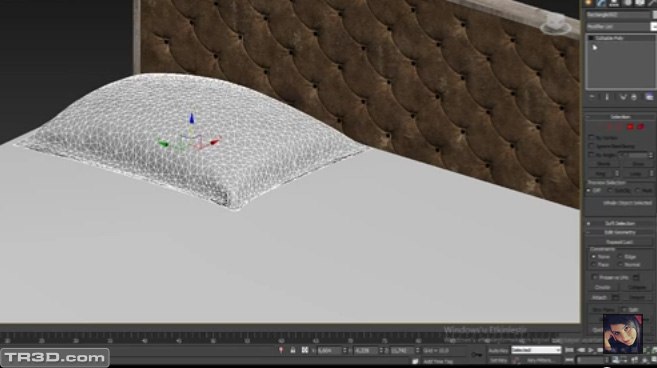Enable the By Vertex checkbox
This screenshot has height=368, width=657.
pyautogui.click(x=591, y=137)
